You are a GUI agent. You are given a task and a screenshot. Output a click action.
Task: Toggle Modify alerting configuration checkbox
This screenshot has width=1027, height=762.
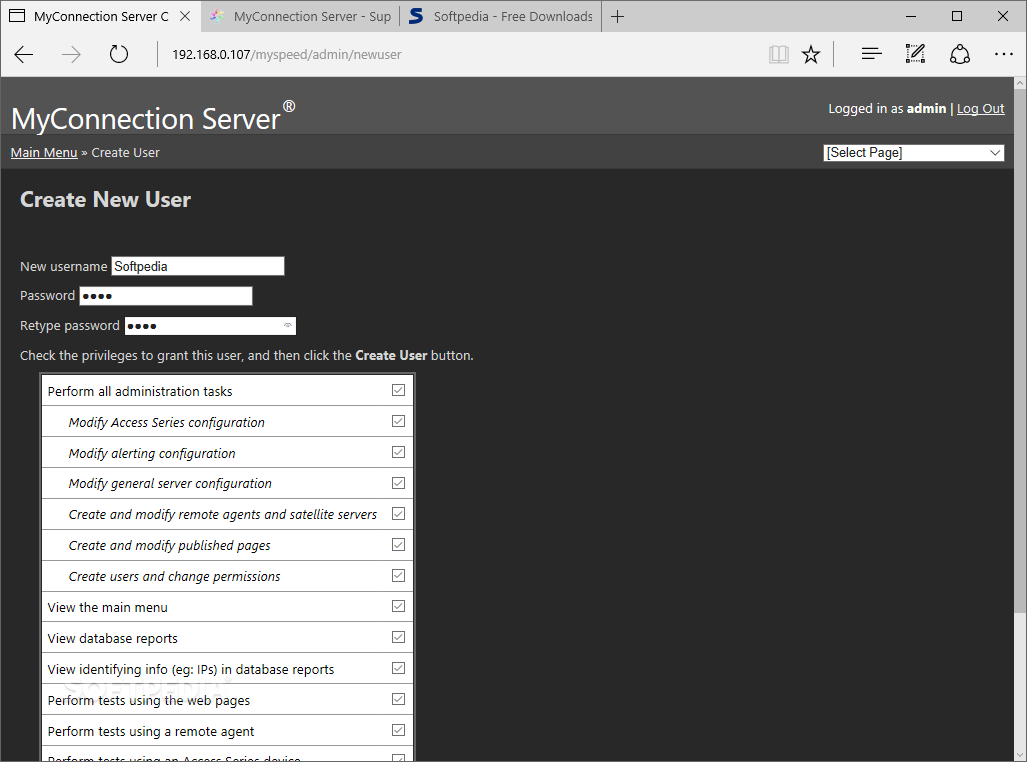[x=398, y=452]
